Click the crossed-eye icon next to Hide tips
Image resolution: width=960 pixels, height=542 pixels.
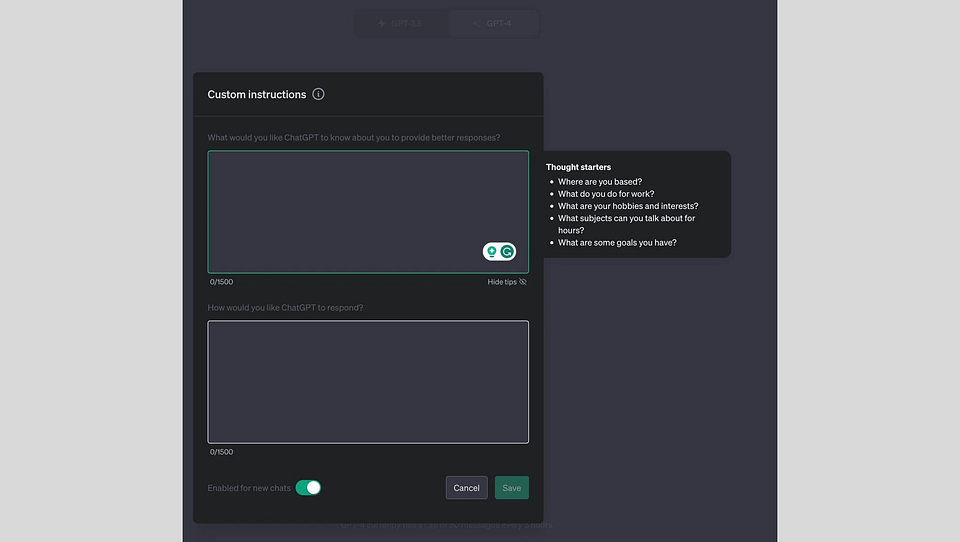click(x=523, y=282)
